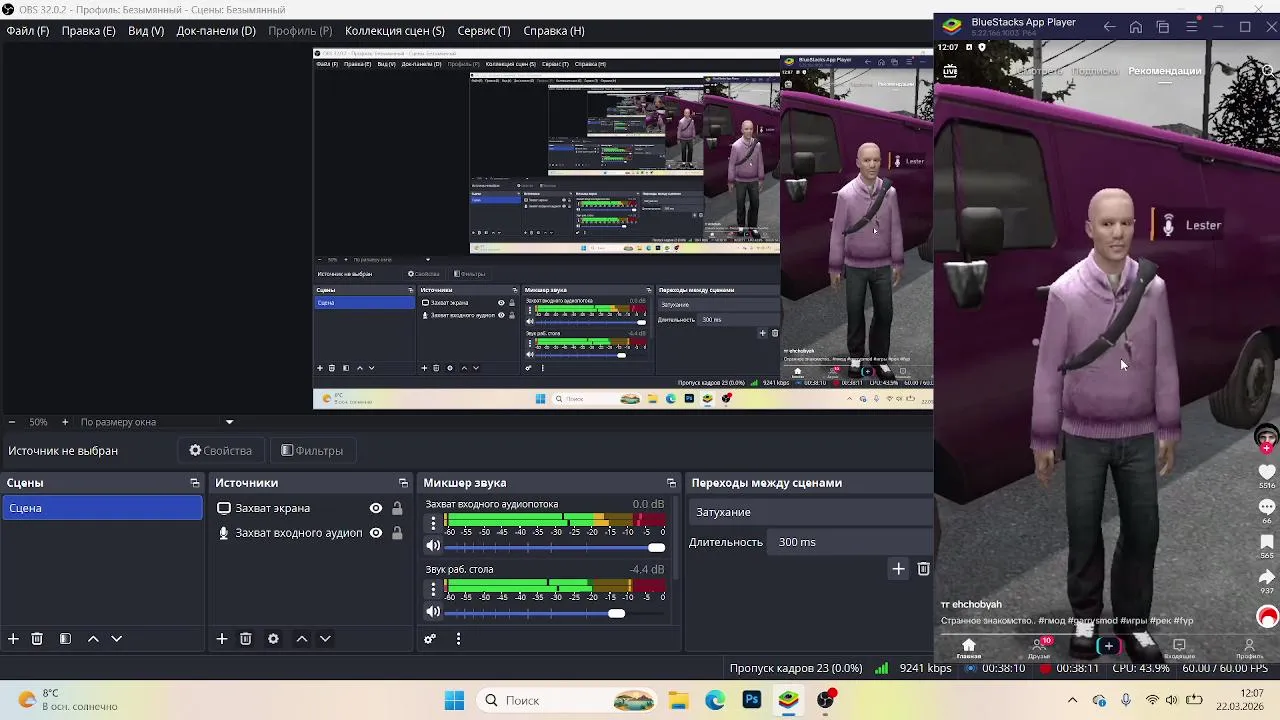Screen dimensions: 1280x720
Task: Open BlueStacks recent apps icon
Action: pos(1163,27)
